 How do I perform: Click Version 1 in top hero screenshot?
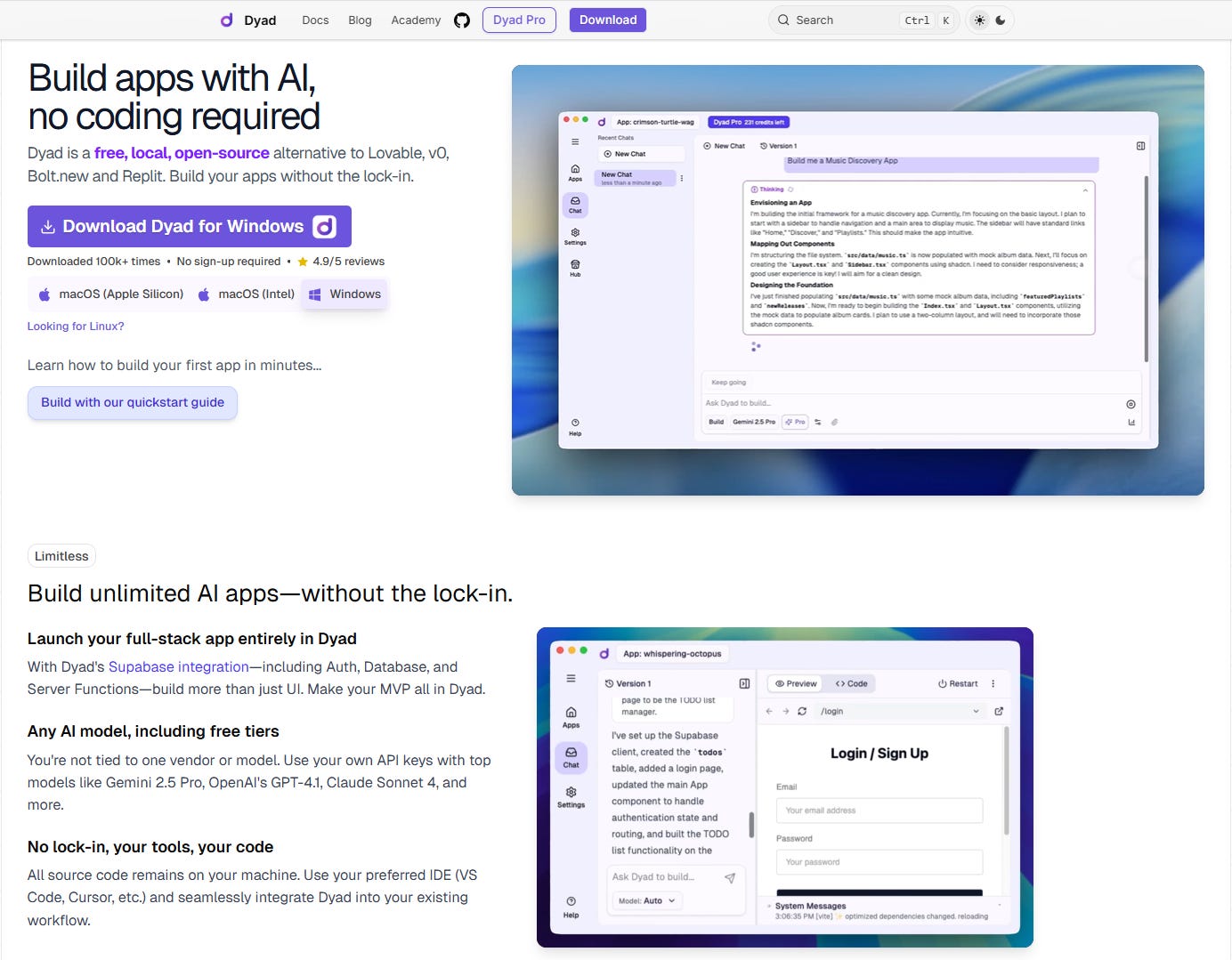(779, 146)
